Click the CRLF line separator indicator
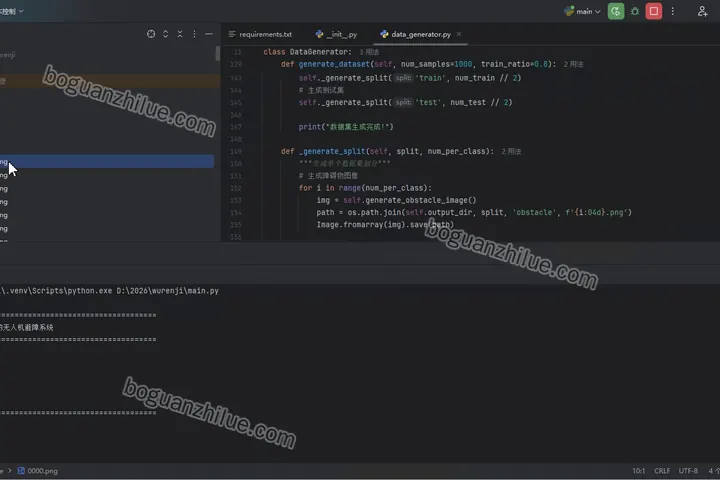 click(662, 471)
